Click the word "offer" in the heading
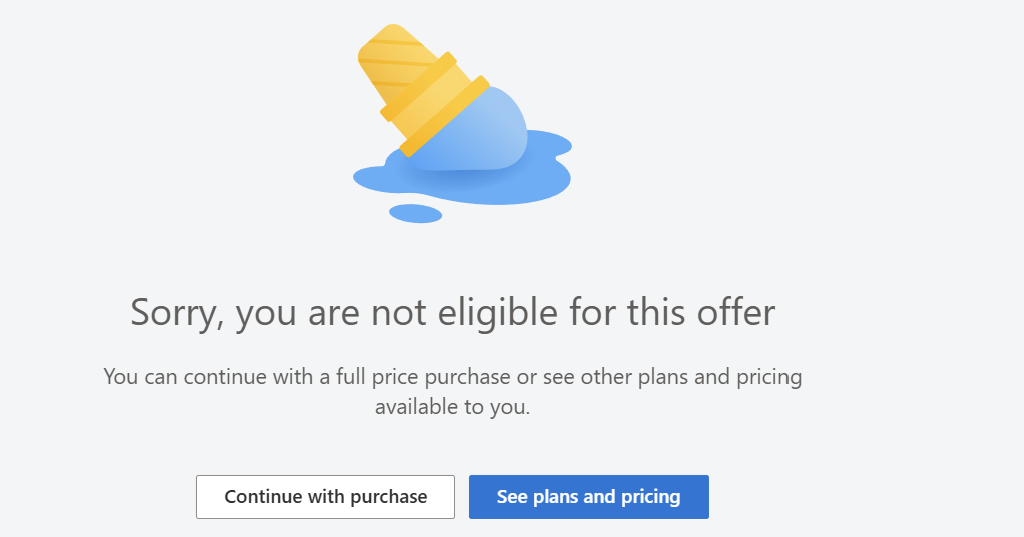 [x=736, y=313]
